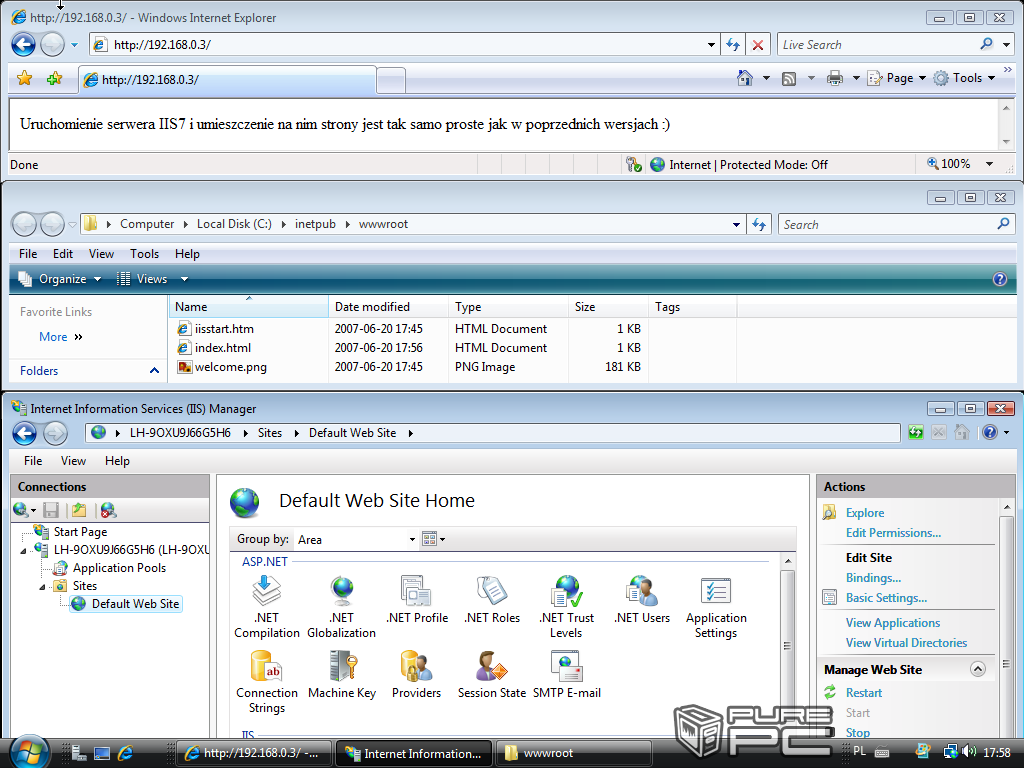Select the welcome.png file
This screenshot has width=1024, height=768.
click(230, 367)
